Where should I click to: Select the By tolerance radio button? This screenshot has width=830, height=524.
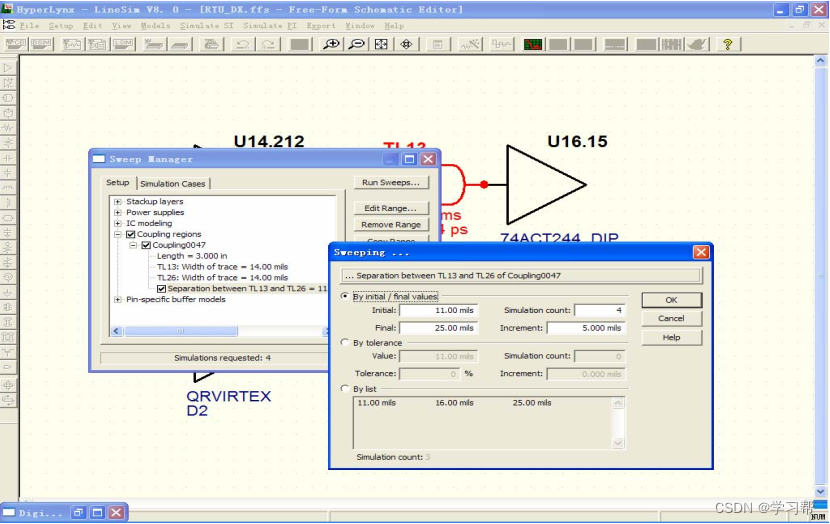coord(345,342)
